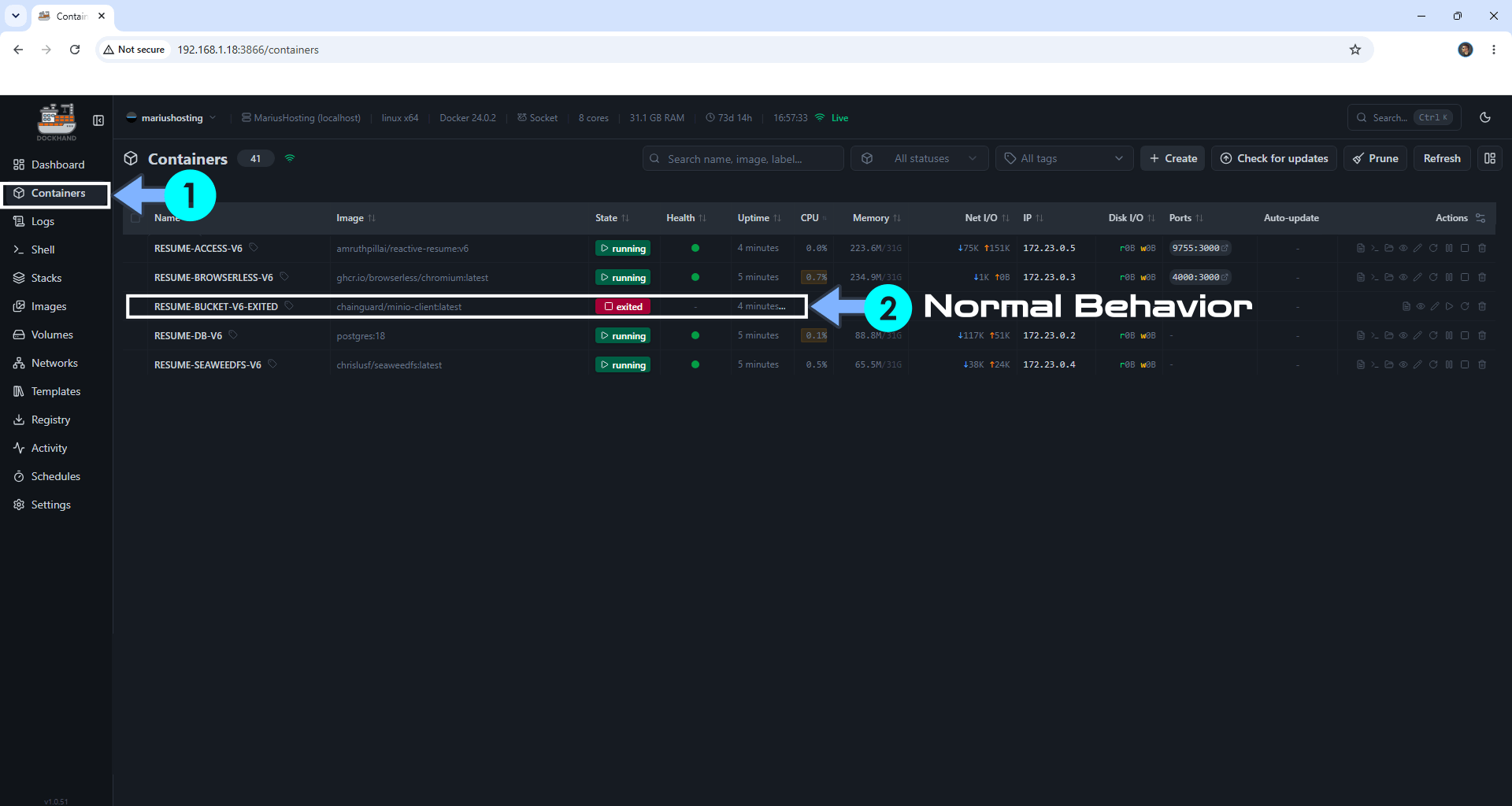Inspect RESUME-SEAWEEDFS-V6 with the eye icon
Image resolution: width=1512 pixels, height=806 pixels.
pos(1403,364)
